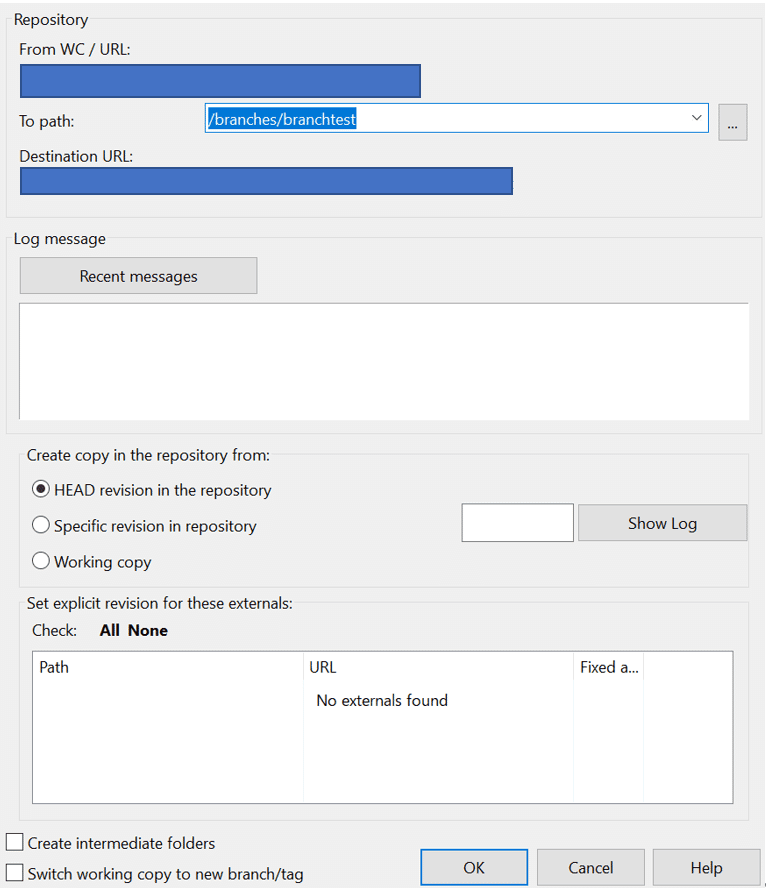Click the Fixed a... column header
Screen dimensions: 766x888
click(608, 667)
